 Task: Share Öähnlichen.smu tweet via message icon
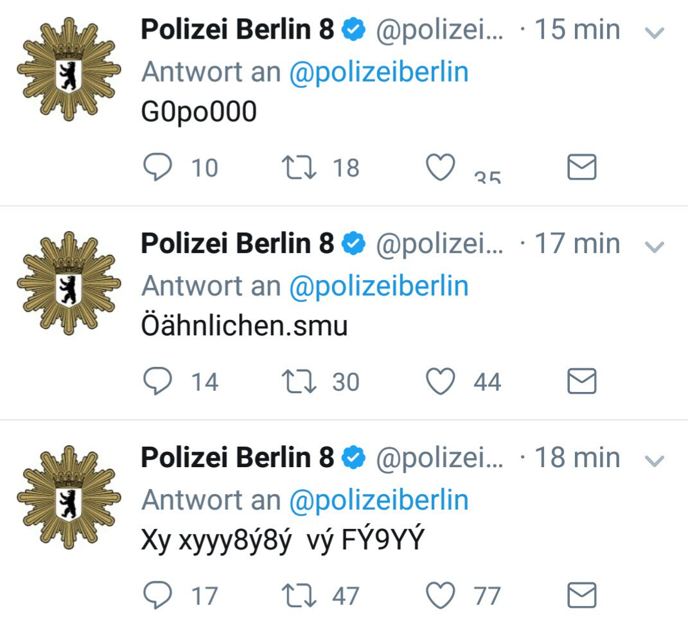[x=582, y=381]
